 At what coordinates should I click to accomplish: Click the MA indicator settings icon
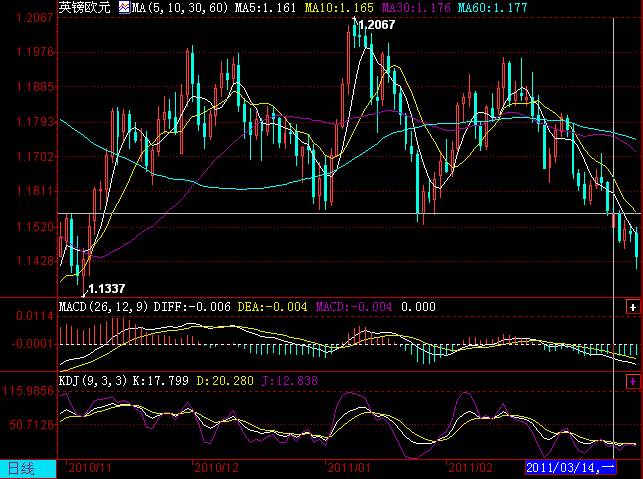pos(124,8)
